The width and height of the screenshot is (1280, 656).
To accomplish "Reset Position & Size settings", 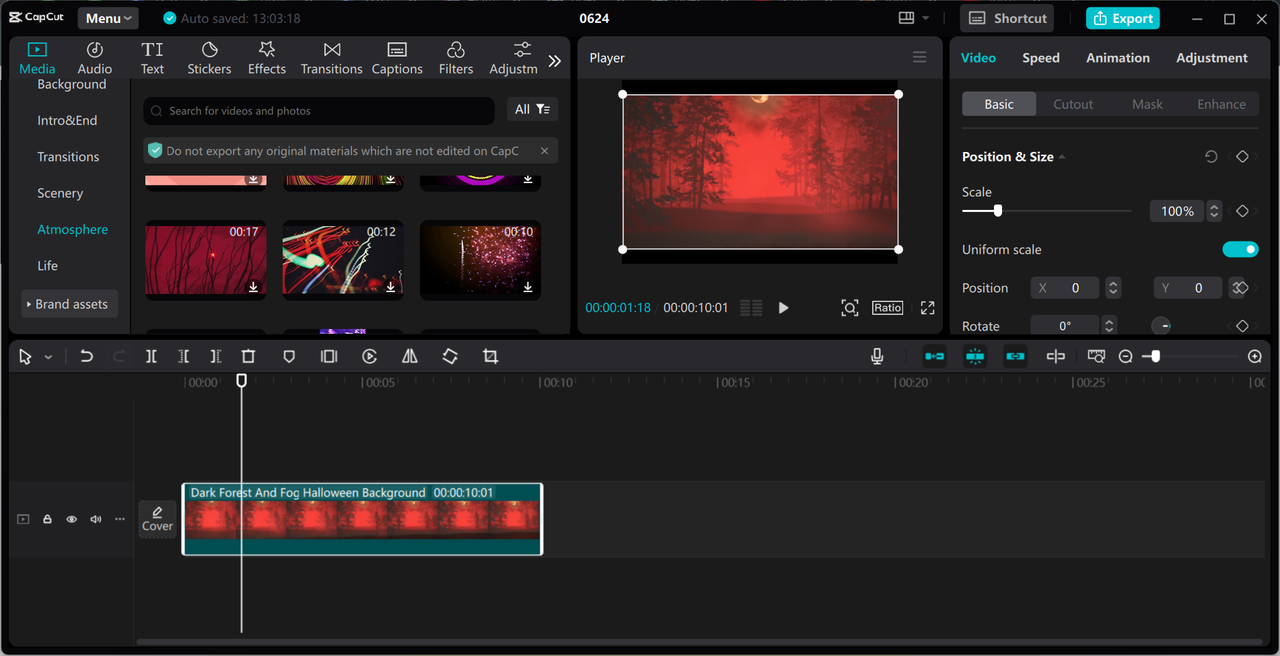I will [1211, 157].
